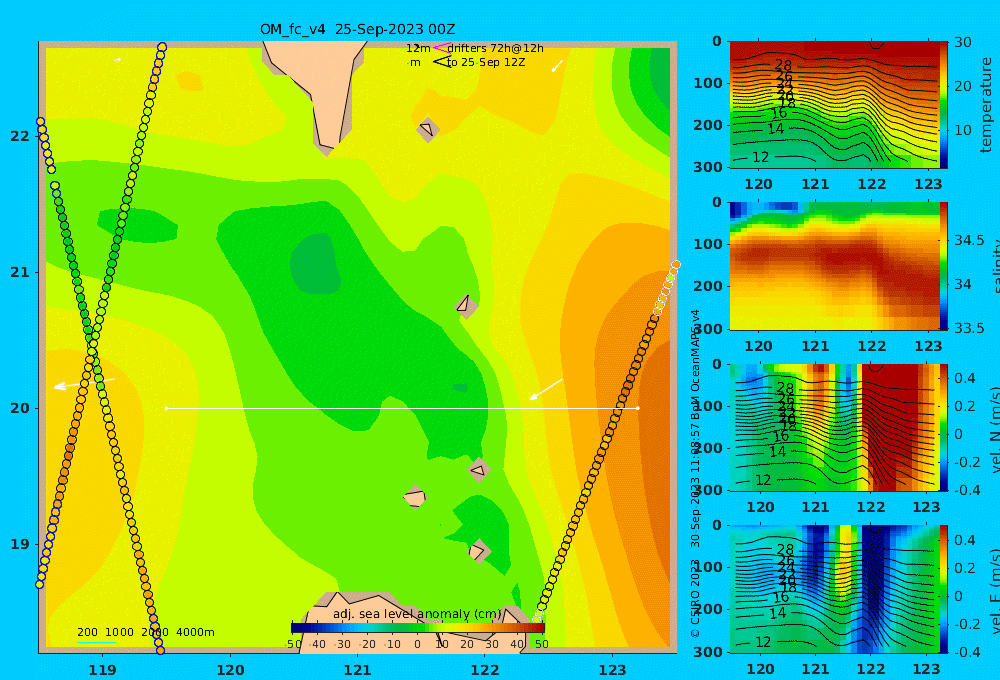Click the 28 contour label in temperature panel
1000x680 pixels.
[x=783, y=65]
